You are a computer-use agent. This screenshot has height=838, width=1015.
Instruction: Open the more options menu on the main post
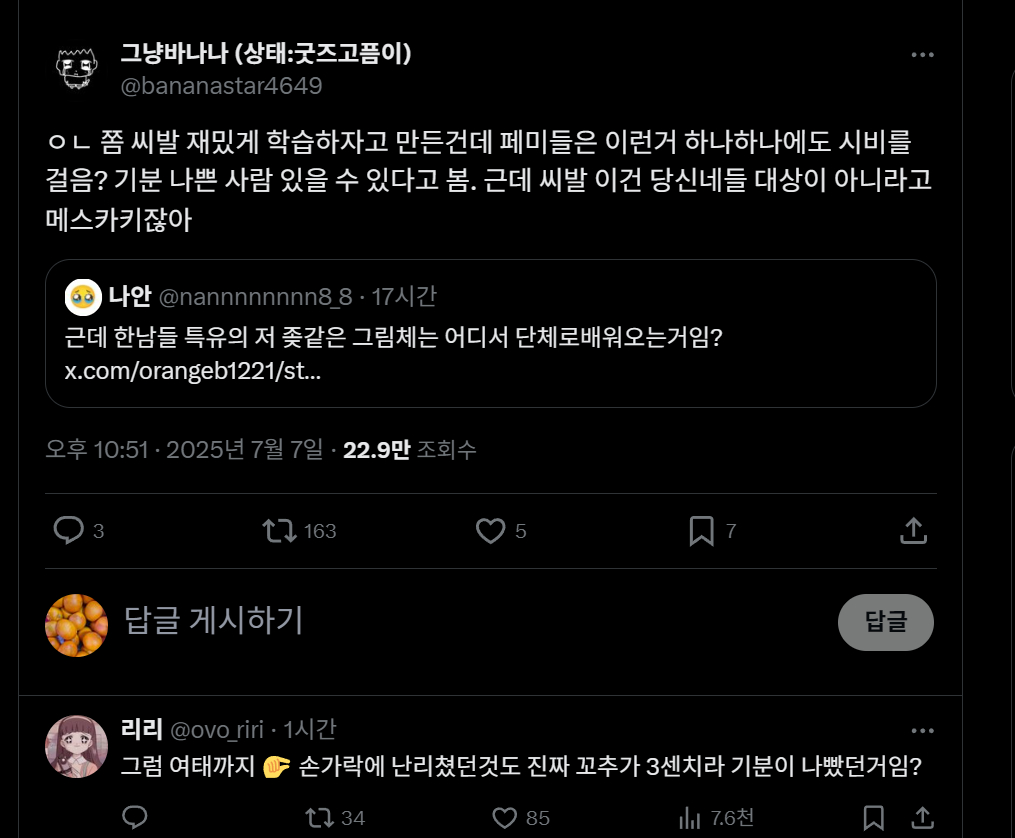coord(922,55)
